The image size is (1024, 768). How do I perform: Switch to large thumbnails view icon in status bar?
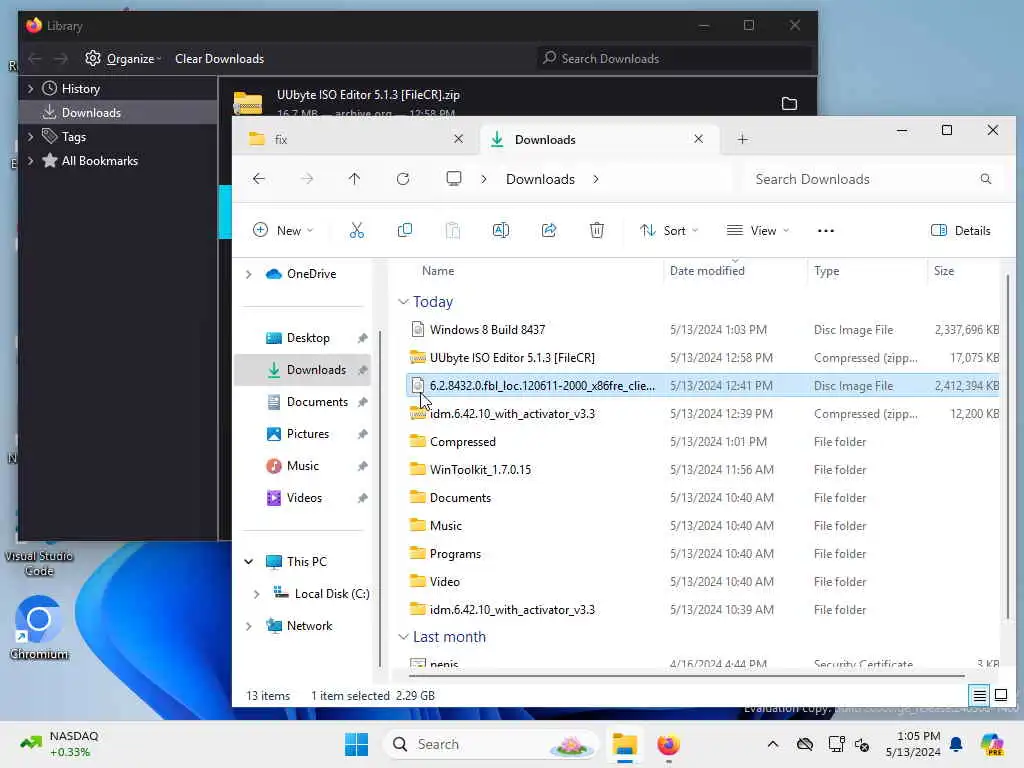[1000, 696]
